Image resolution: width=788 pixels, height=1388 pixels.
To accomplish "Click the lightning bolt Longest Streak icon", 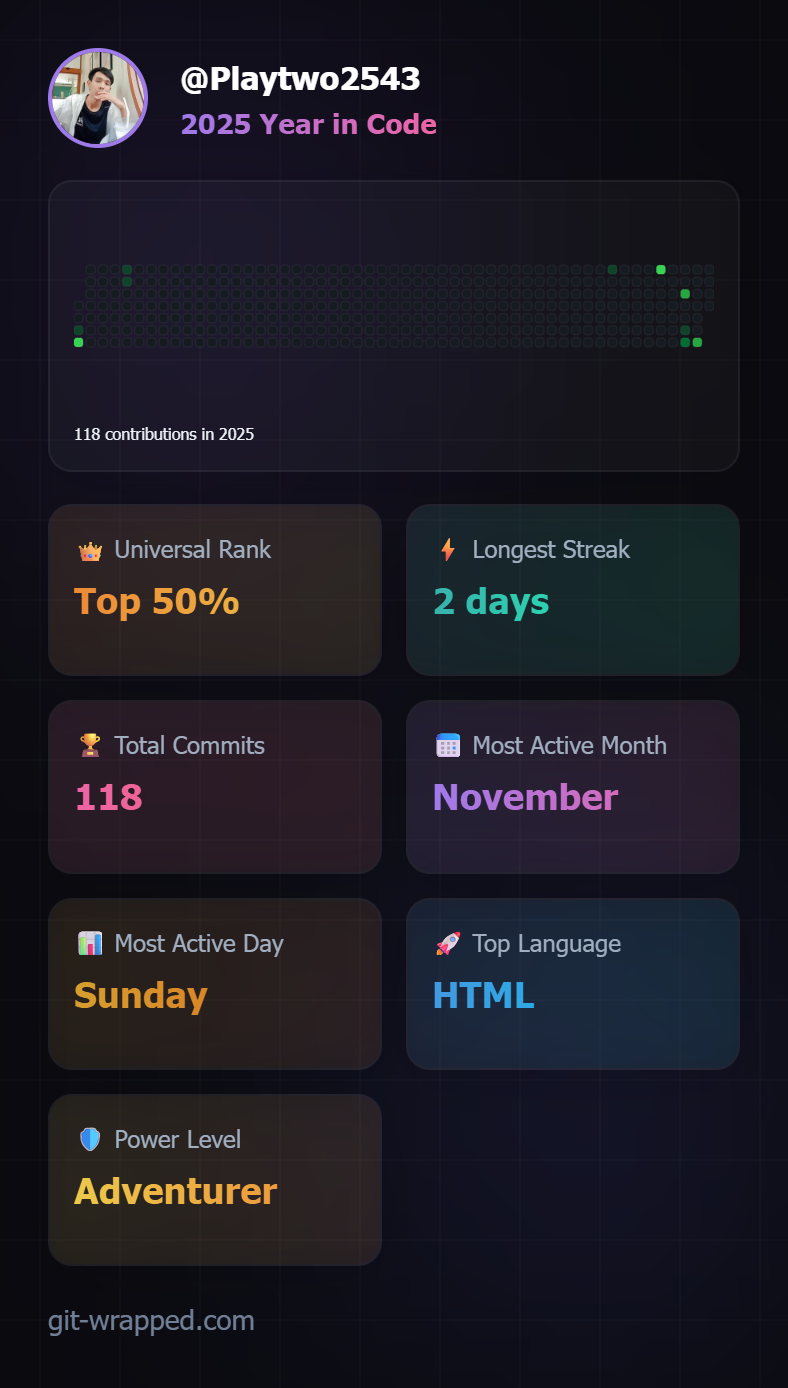I will [x=448, y=550].
